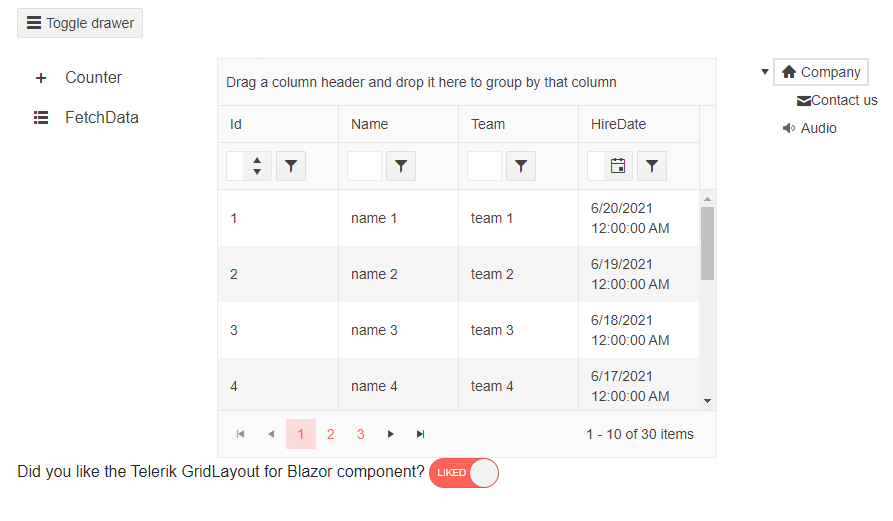Go to the next grid page arrow

coord(390,434)
